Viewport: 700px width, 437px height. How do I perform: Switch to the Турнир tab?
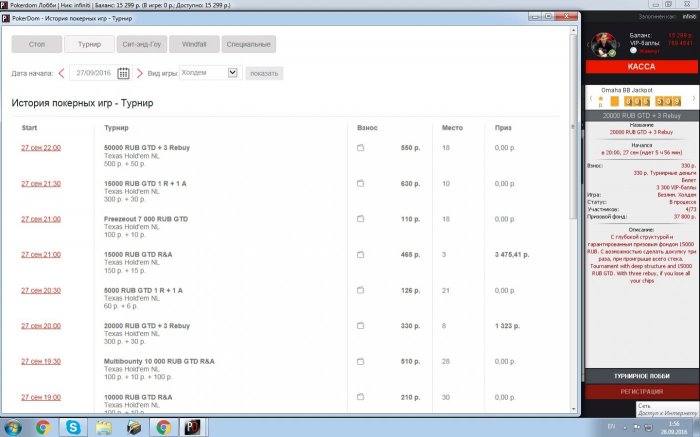point(89,44)
